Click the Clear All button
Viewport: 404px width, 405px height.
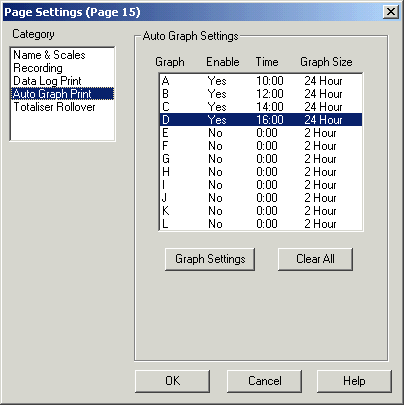point(315,259)
